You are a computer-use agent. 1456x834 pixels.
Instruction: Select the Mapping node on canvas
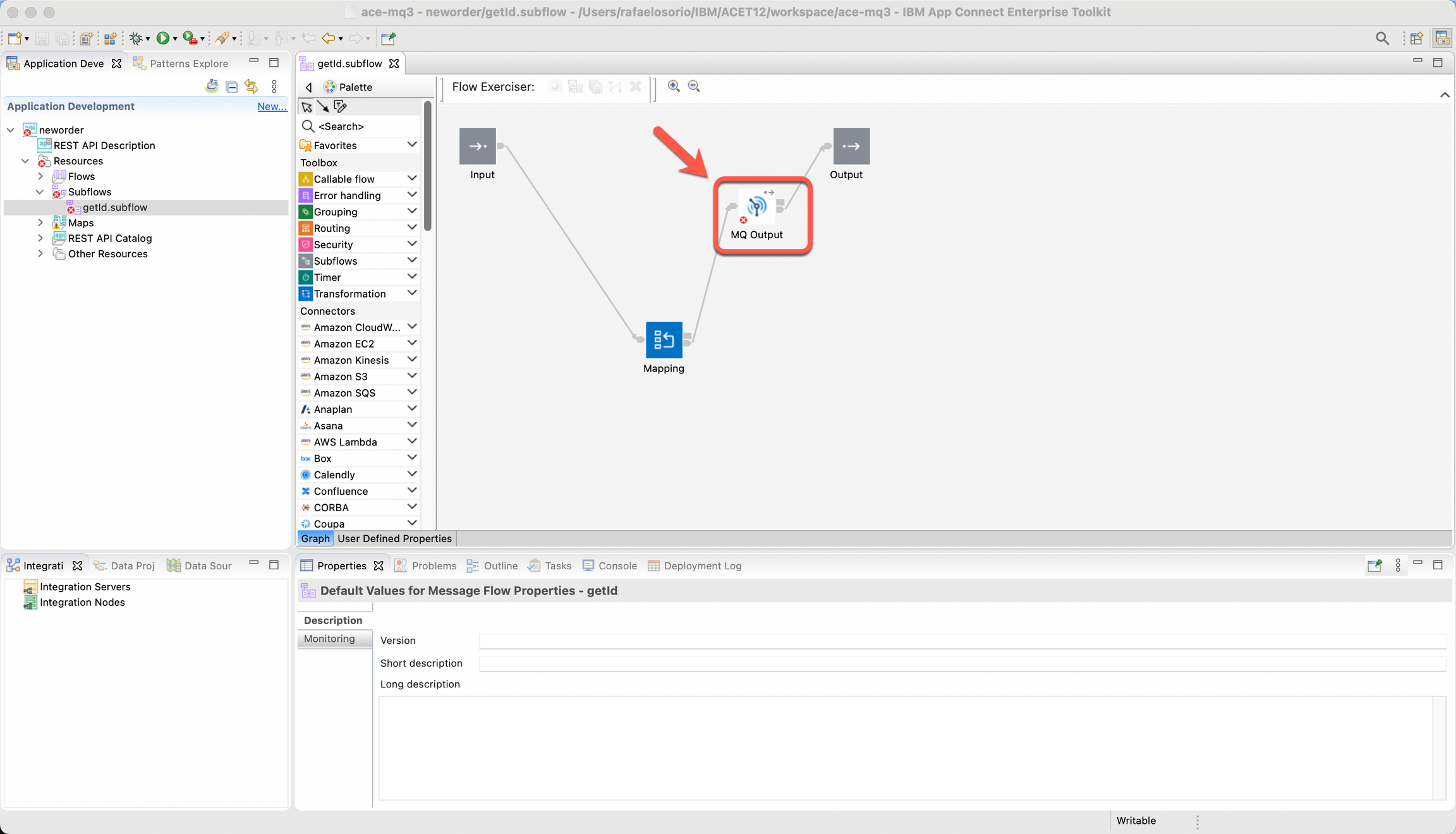pyautogui.click(x=664, y=340)
